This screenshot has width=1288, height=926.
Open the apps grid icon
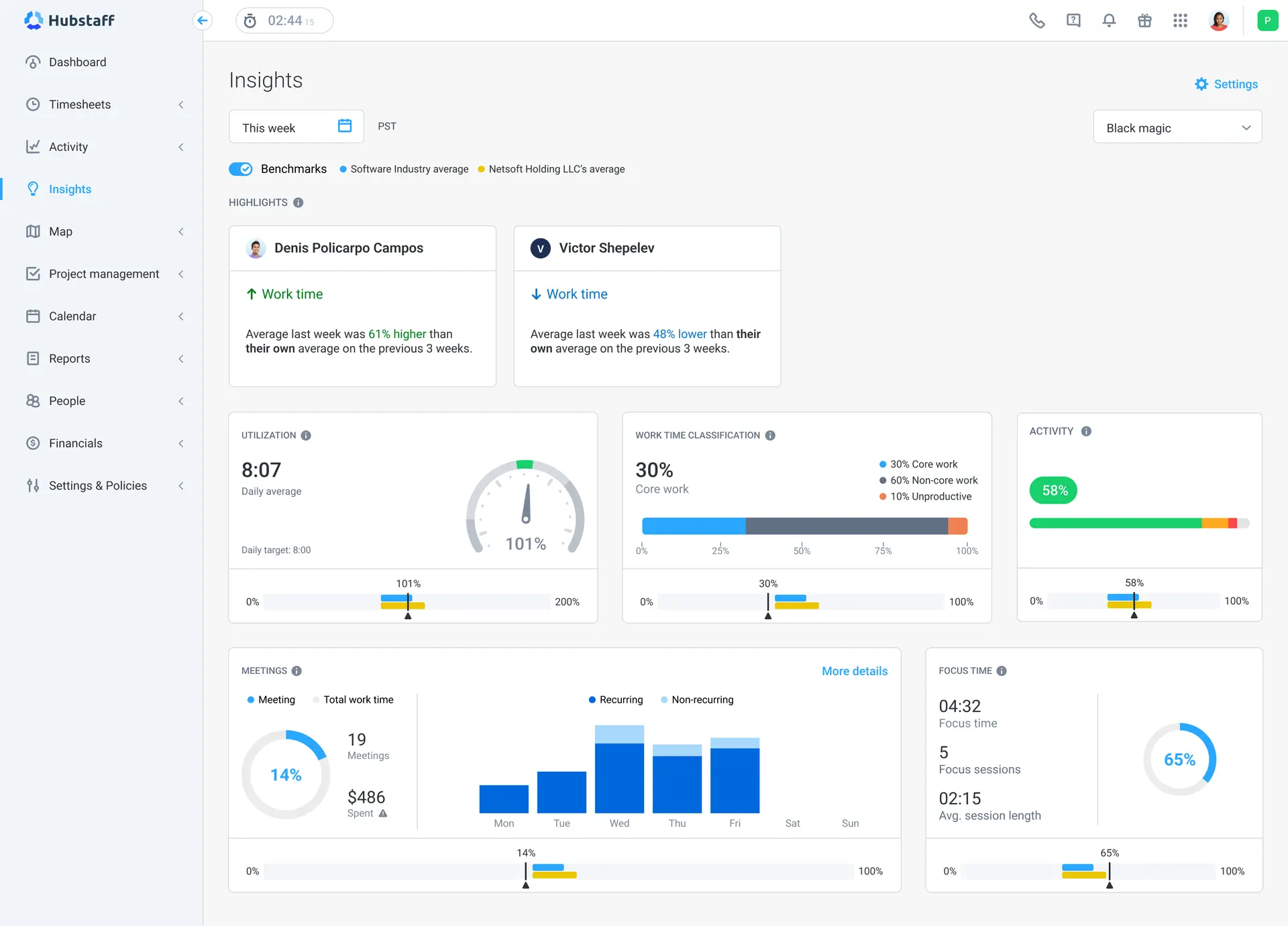pos(1180,21)
